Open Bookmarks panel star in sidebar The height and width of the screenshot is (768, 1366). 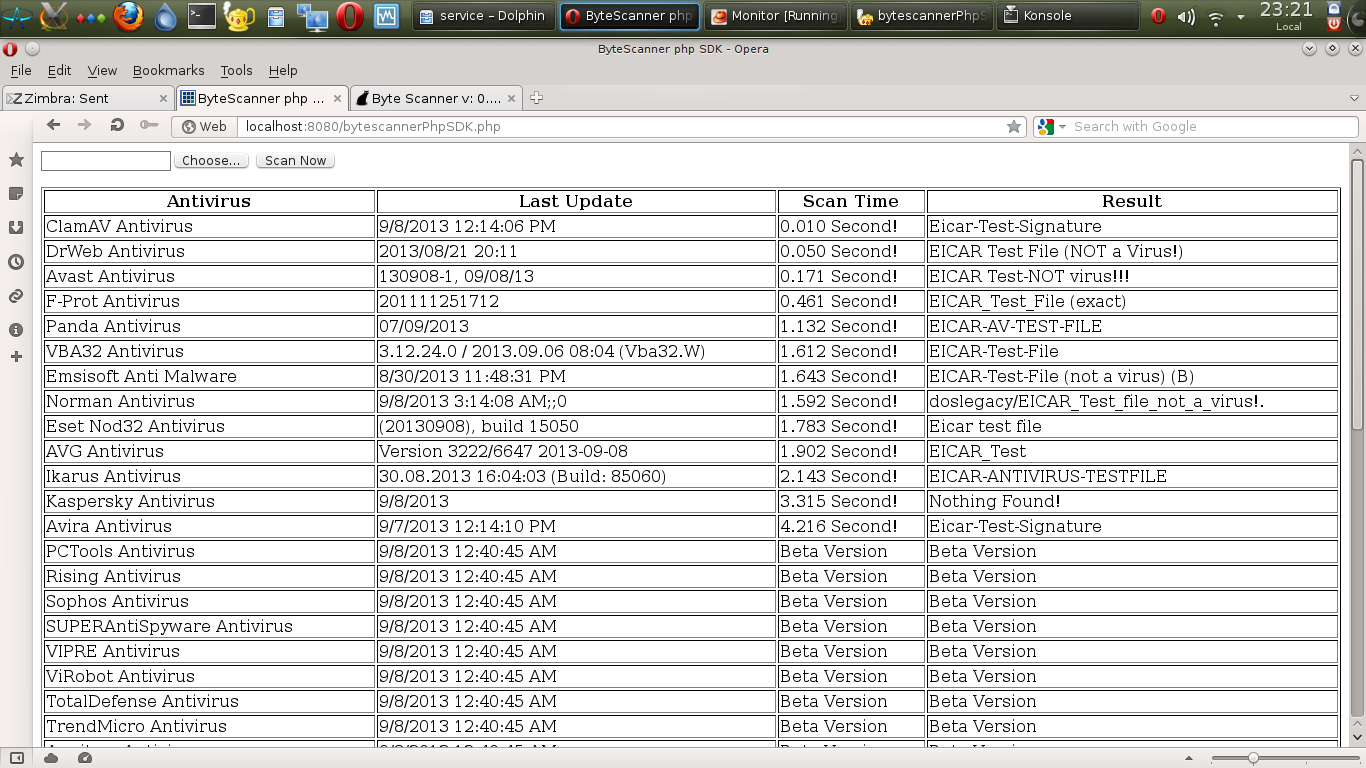click(16, 160)
